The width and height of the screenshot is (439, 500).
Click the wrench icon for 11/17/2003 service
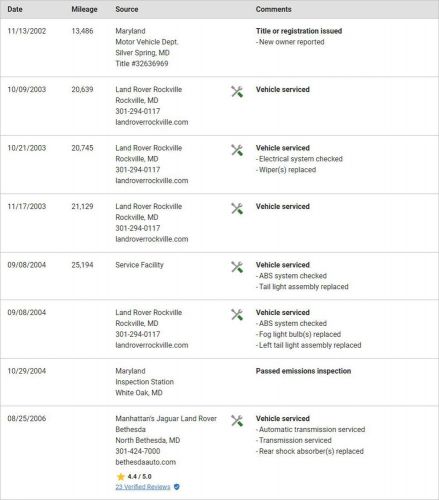click(237, 209)
